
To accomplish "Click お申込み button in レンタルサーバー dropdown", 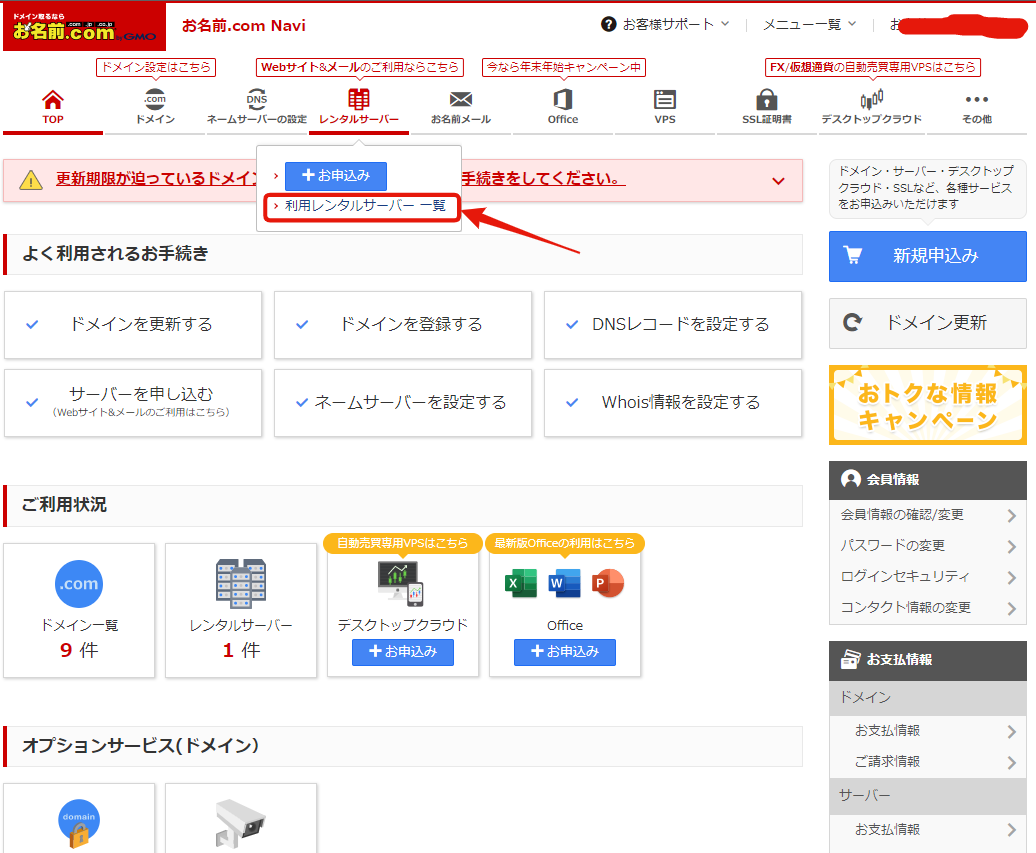I will [x=335, y=176].
